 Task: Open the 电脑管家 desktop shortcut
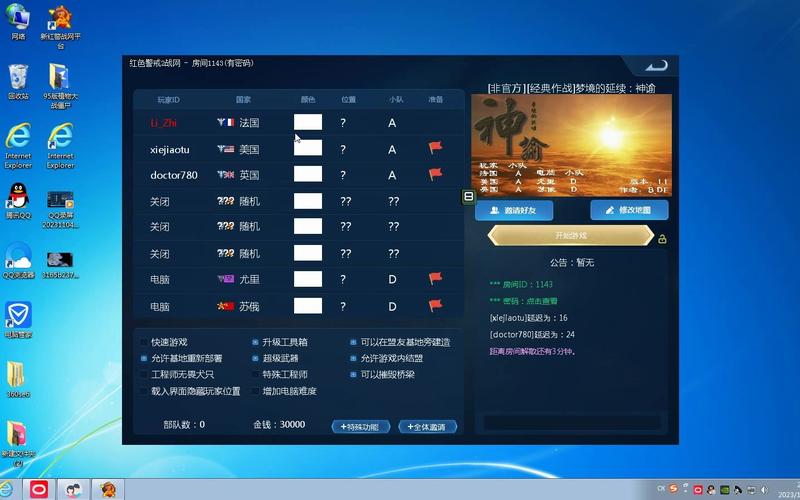click(x=17, y=317)
